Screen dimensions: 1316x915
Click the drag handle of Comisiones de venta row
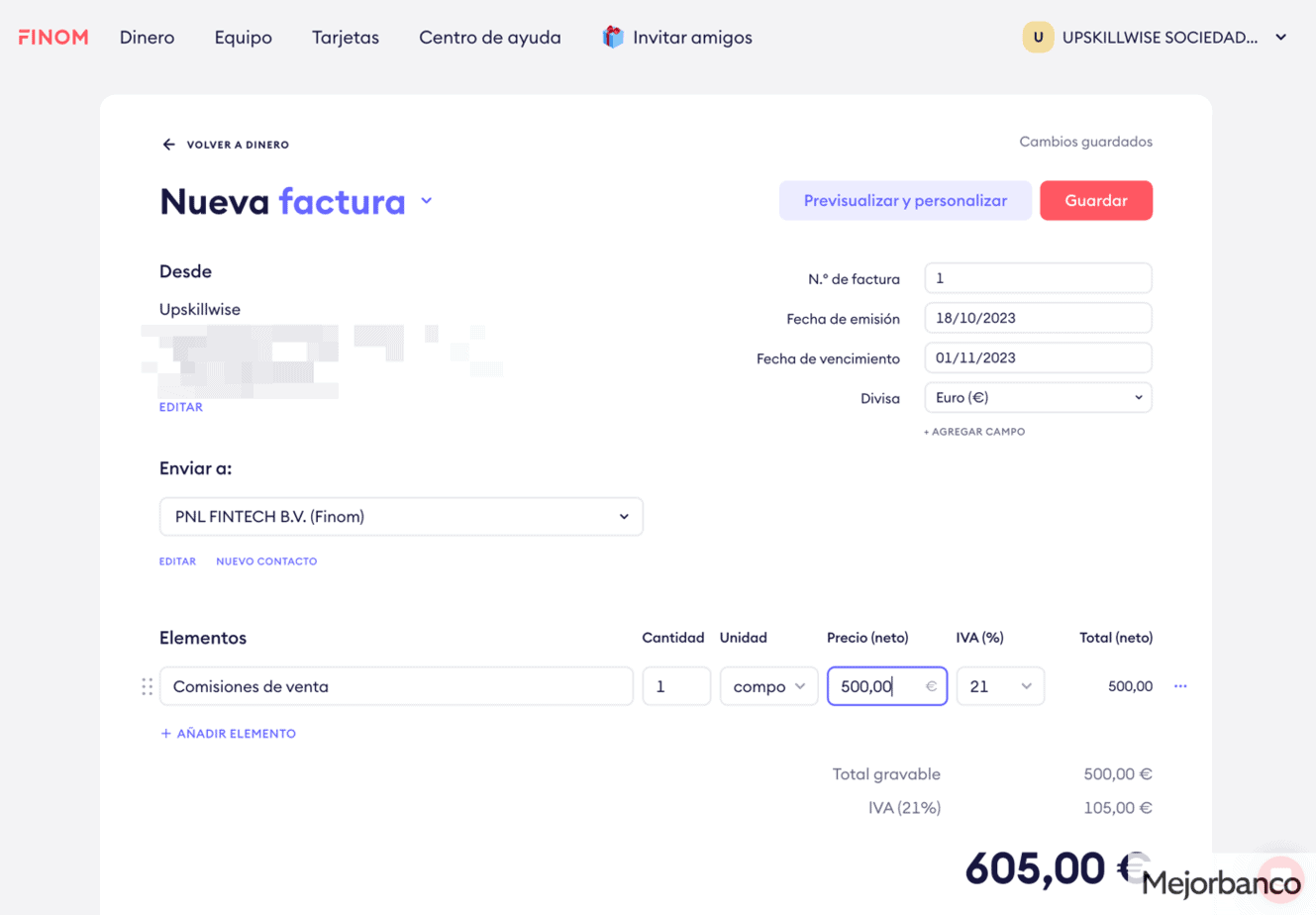coord(147,686)
